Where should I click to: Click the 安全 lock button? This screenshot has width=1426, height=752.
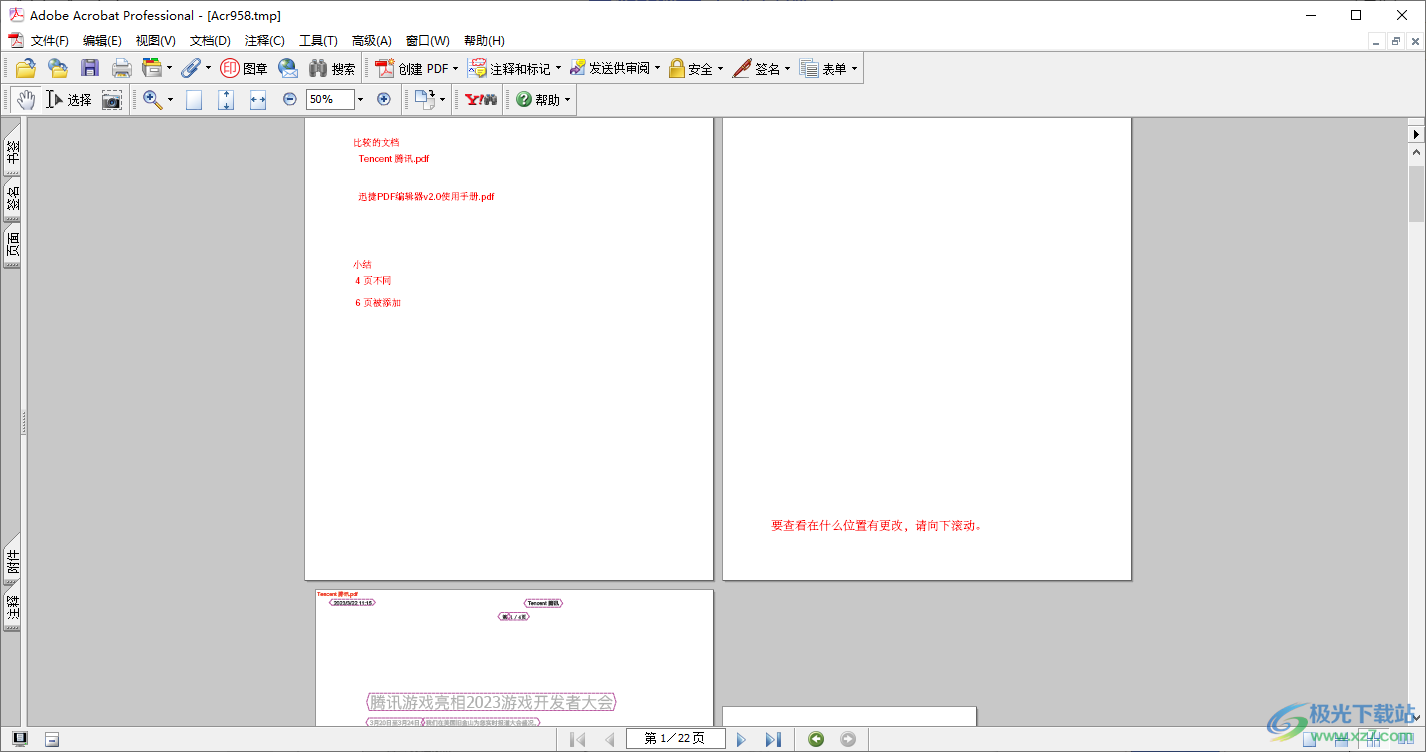(x=690, y=68)
